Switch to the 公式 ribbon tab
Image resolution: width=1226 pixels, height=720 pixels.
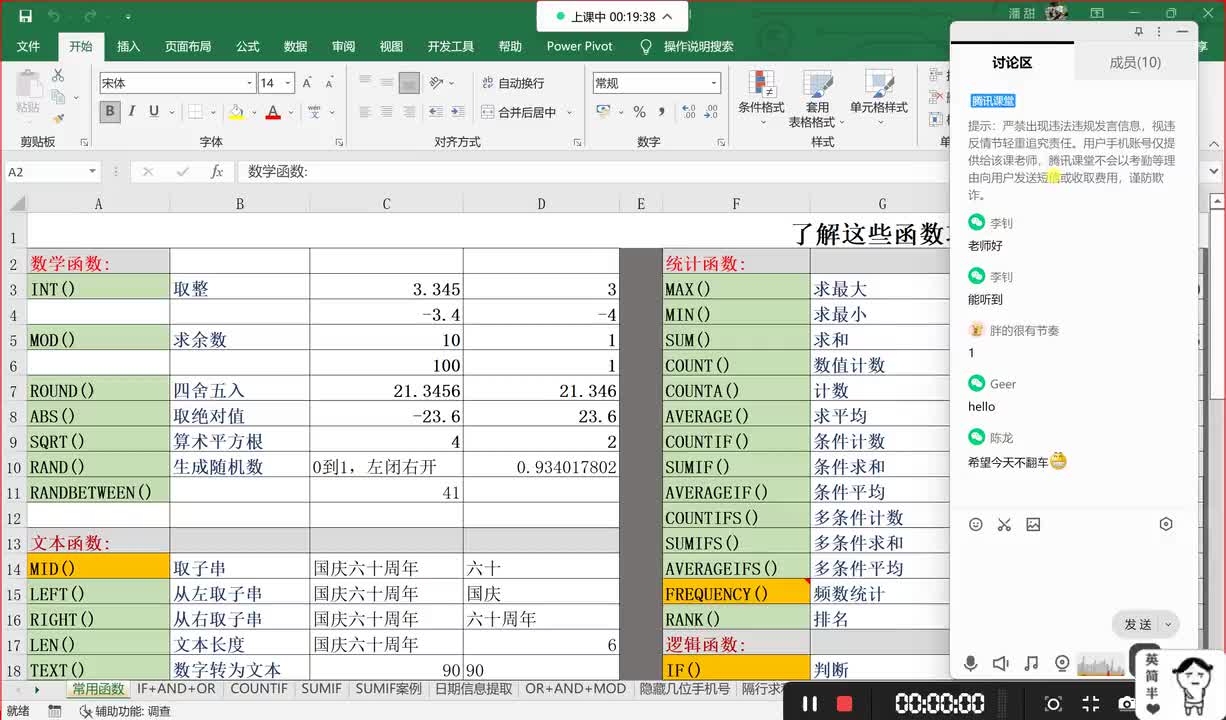(247, 46)
